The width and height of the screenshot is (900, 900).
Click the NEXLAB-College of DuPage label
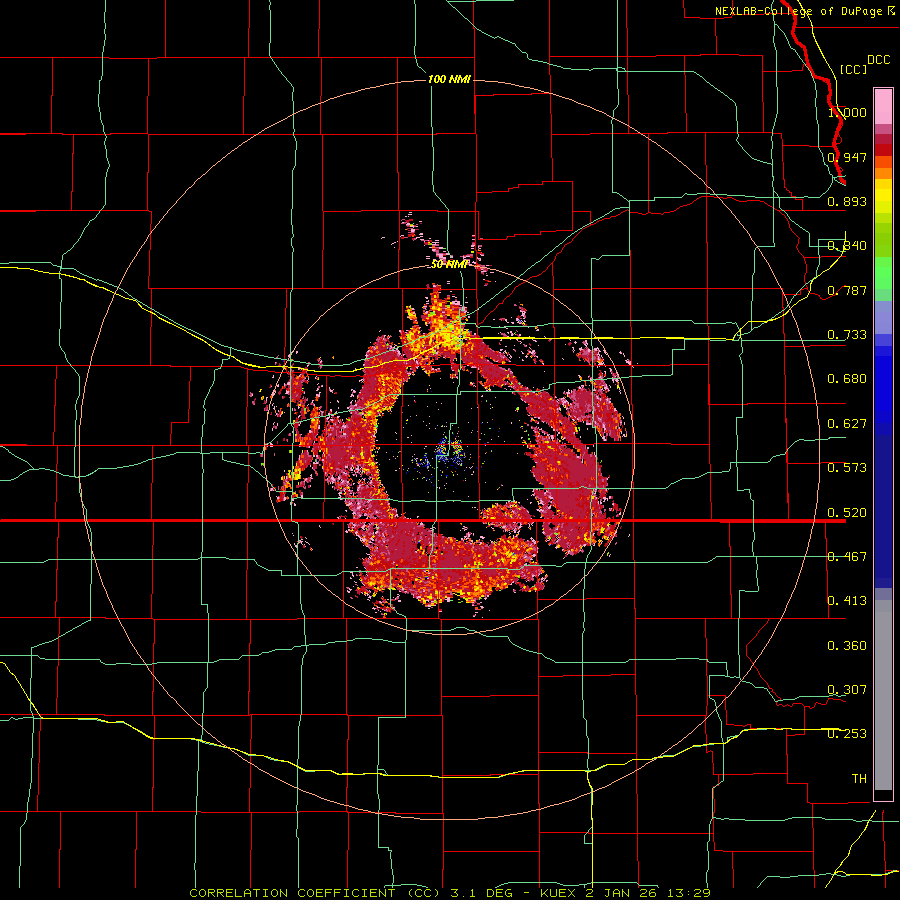(x=798, y=11)
